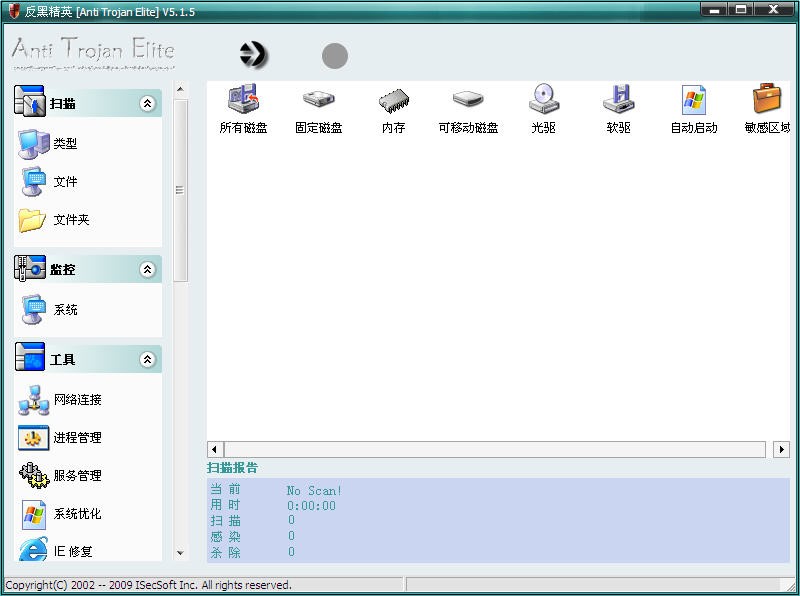The height and width of the screenshot is (596, 800).
Task: Select the 光驱 CD-ROM drive scan icon
Action: [x=543, y=108]
